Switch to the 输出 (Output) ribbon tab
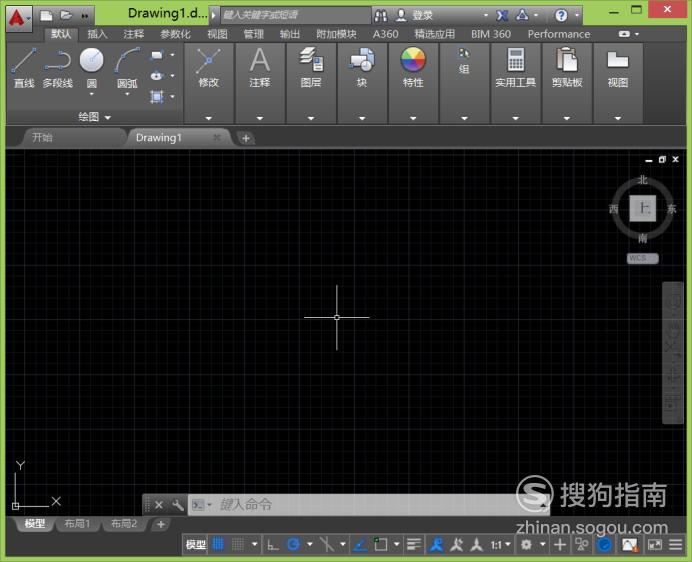This screenshot has height=562, width=692. click(x=290, y=34)
